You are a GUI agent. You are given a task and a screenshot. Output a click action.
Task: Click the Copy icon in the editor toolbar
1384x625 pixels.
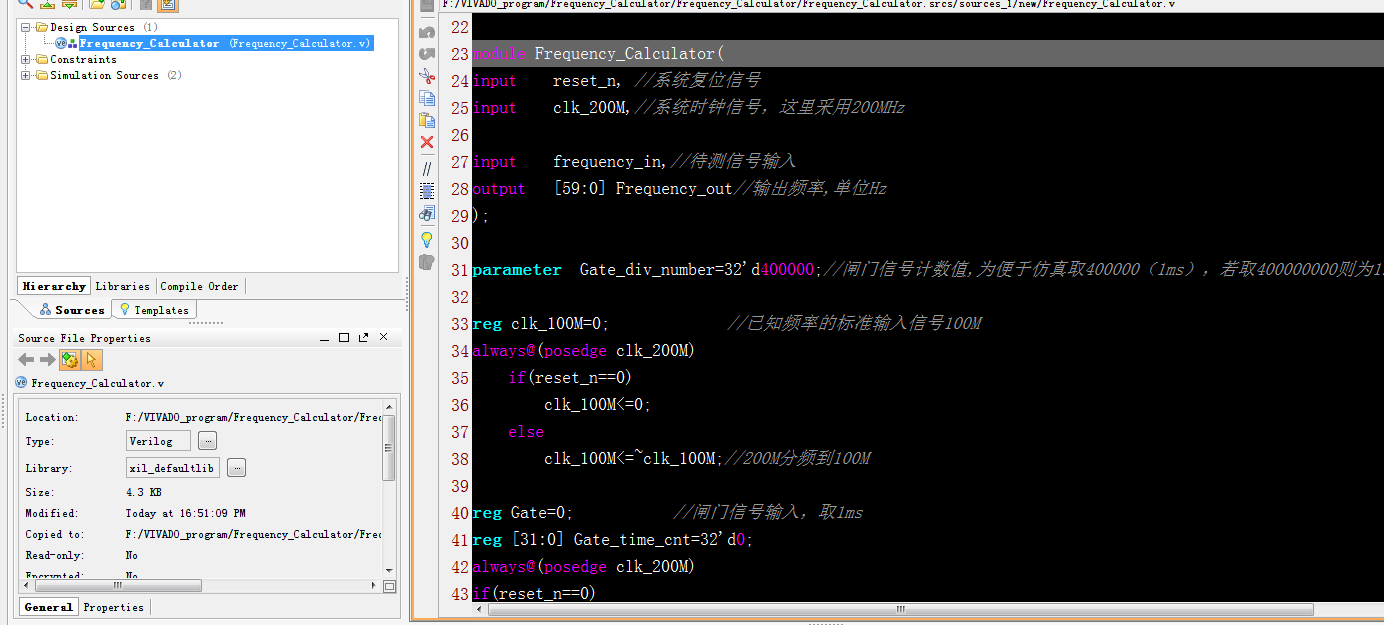tap(427, 98)
